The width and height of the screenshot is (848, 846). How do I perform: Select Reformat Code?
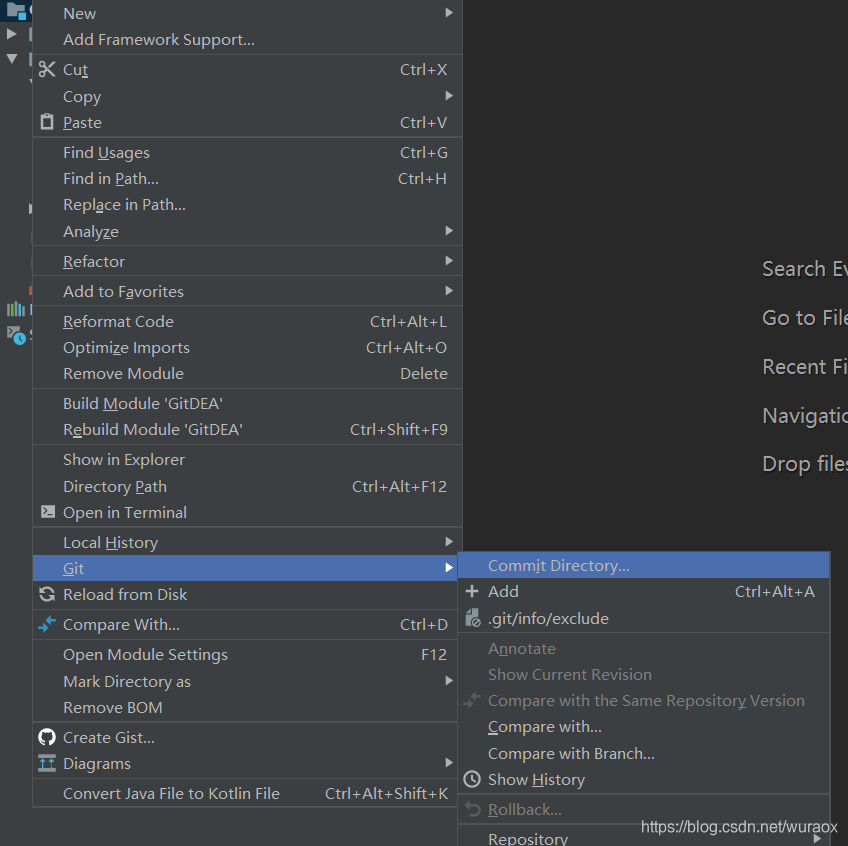(x=247, y=321)
